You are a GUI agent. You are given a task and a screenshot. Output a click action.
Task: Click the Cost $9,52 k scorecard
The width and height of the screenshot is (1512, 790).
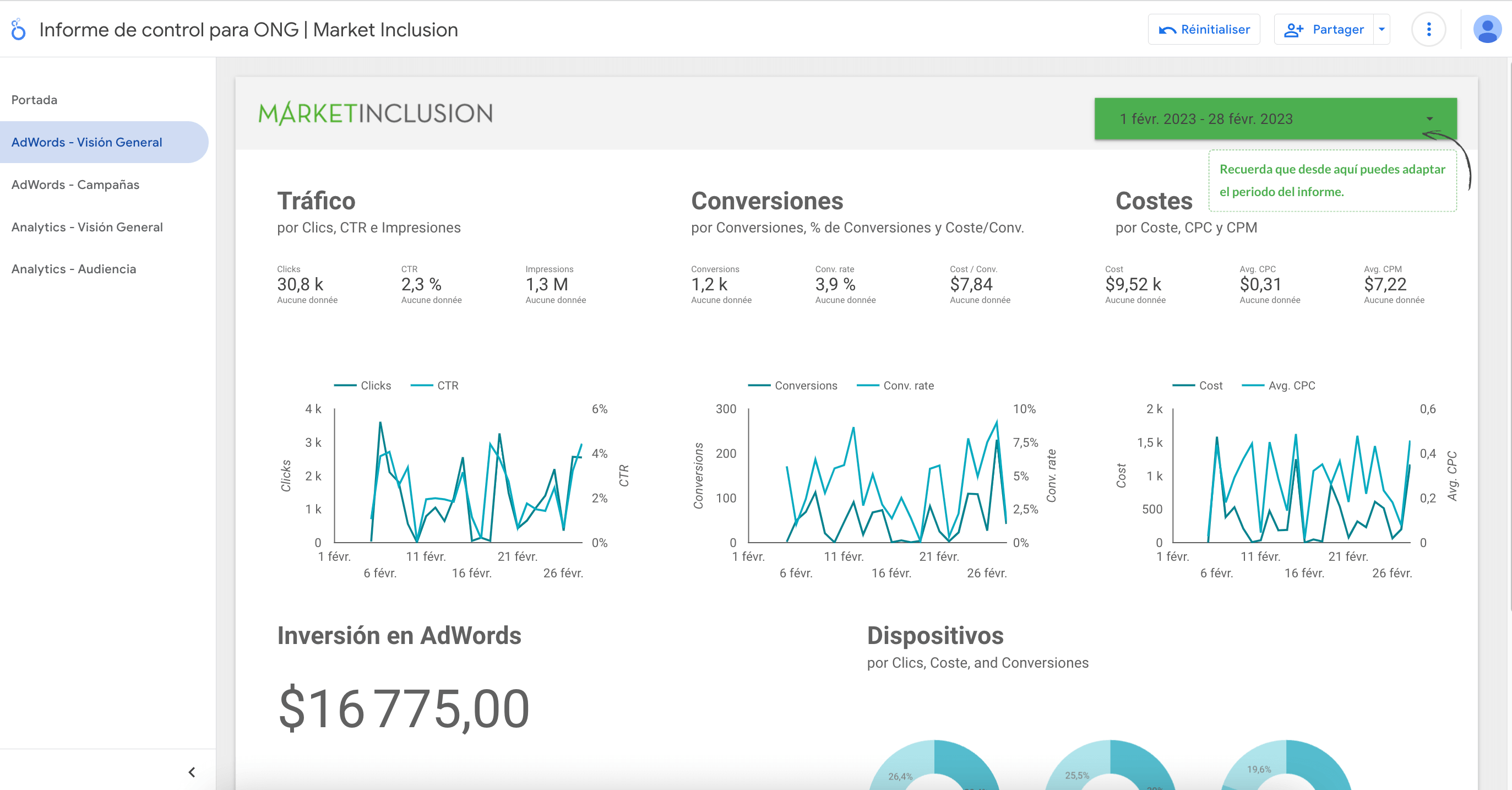click(1135, 285)
